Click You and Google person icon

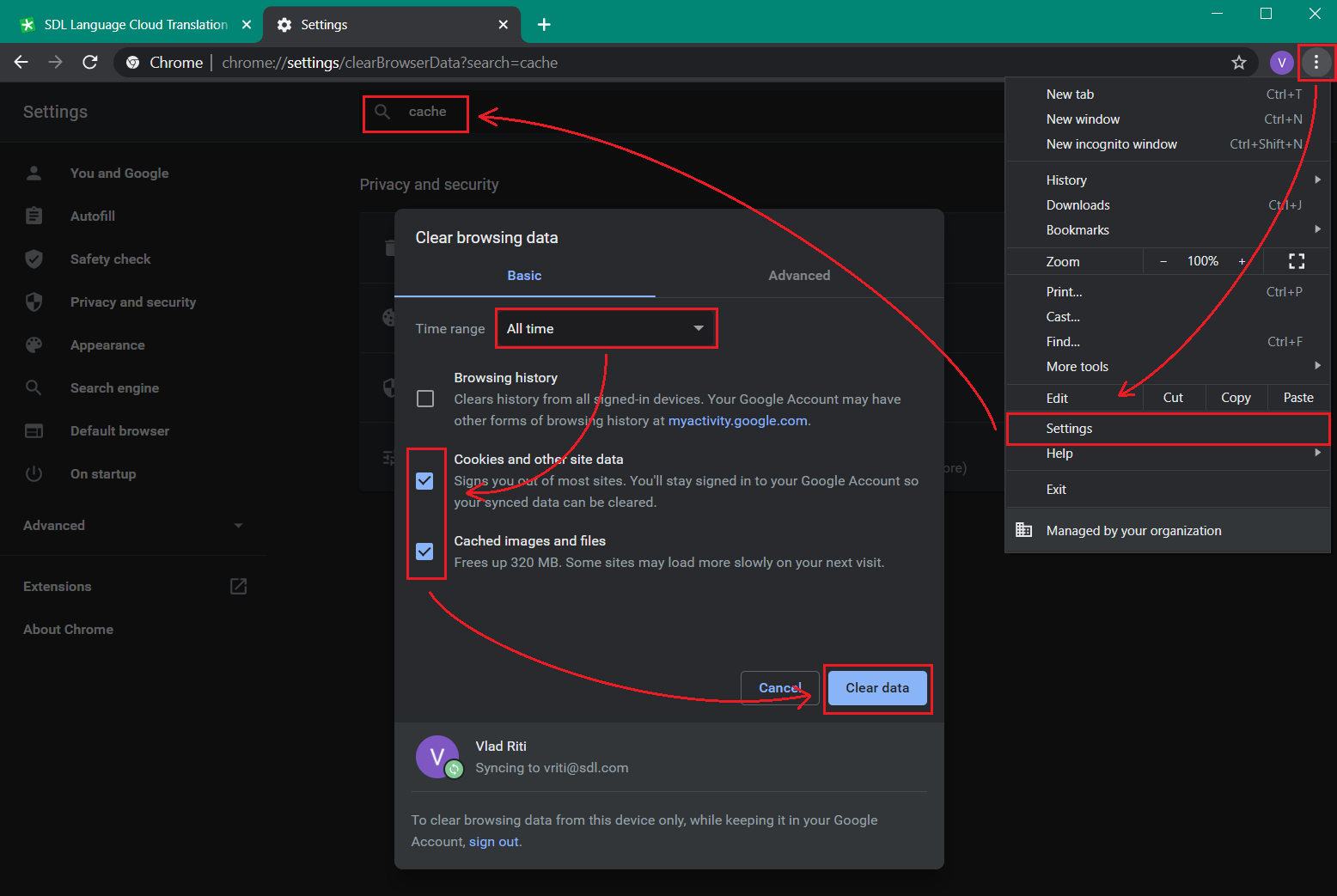coord(34,173)
